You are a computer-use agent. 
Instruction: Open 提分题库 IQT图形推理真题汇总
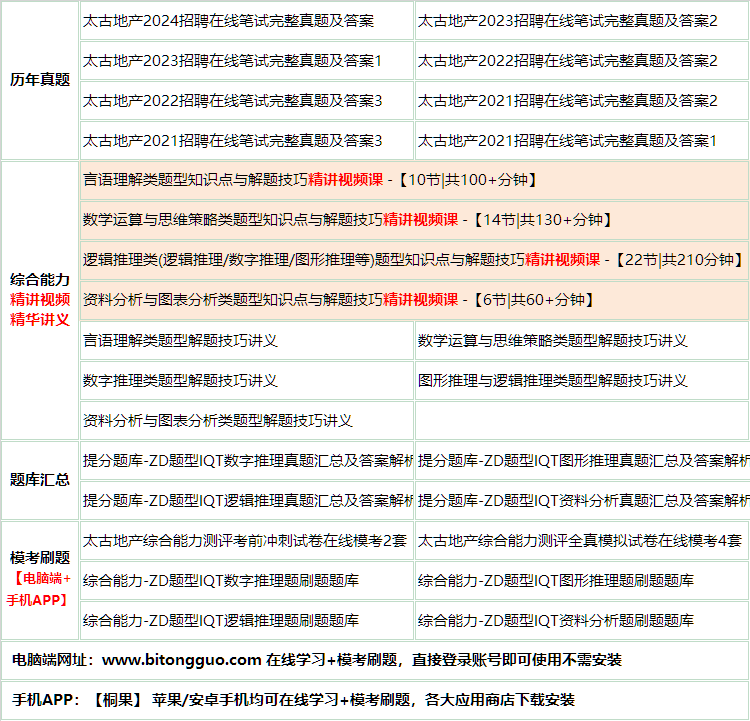click(583, 461)
